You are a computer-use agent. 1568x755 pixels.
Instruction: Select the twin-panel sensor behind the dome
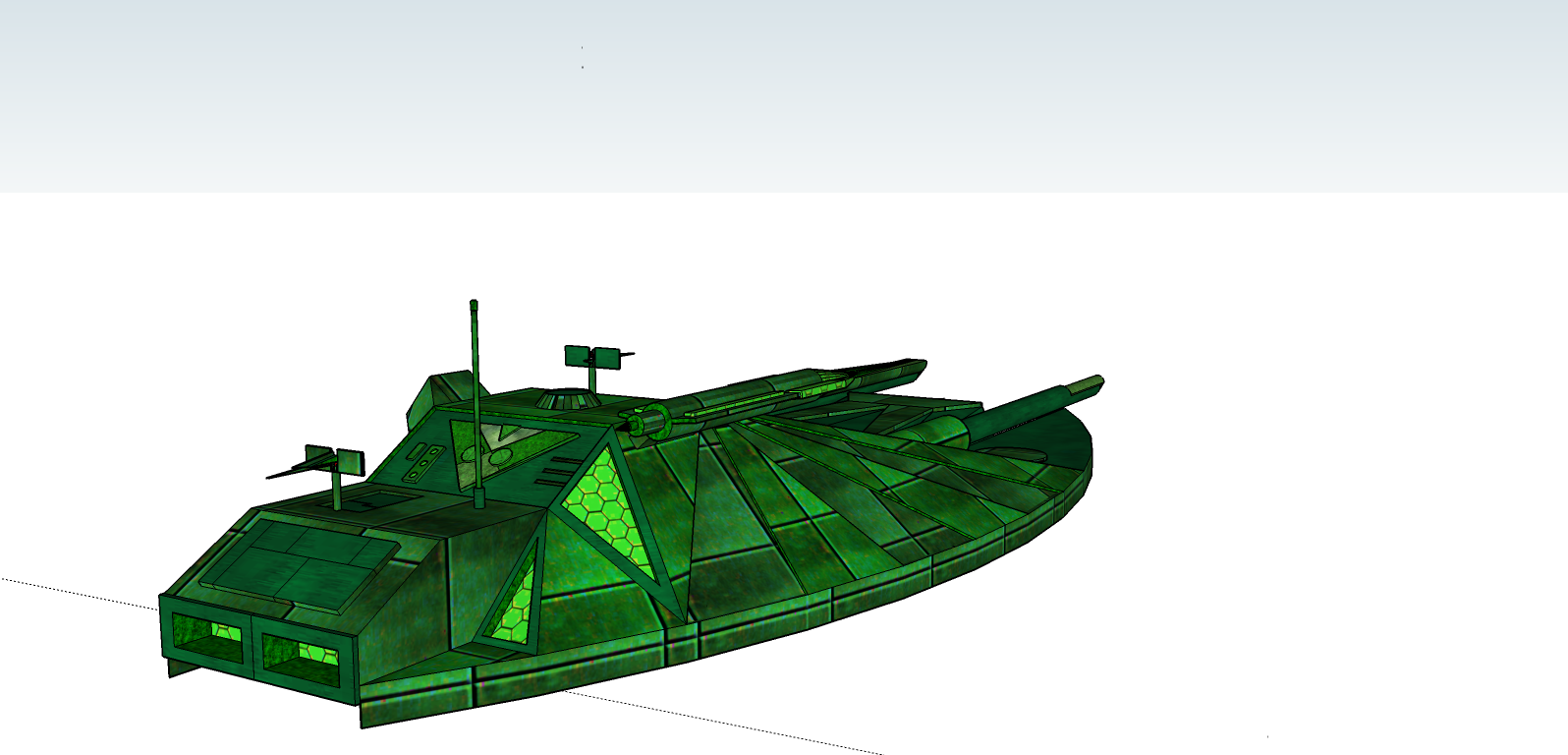(591, 356)
